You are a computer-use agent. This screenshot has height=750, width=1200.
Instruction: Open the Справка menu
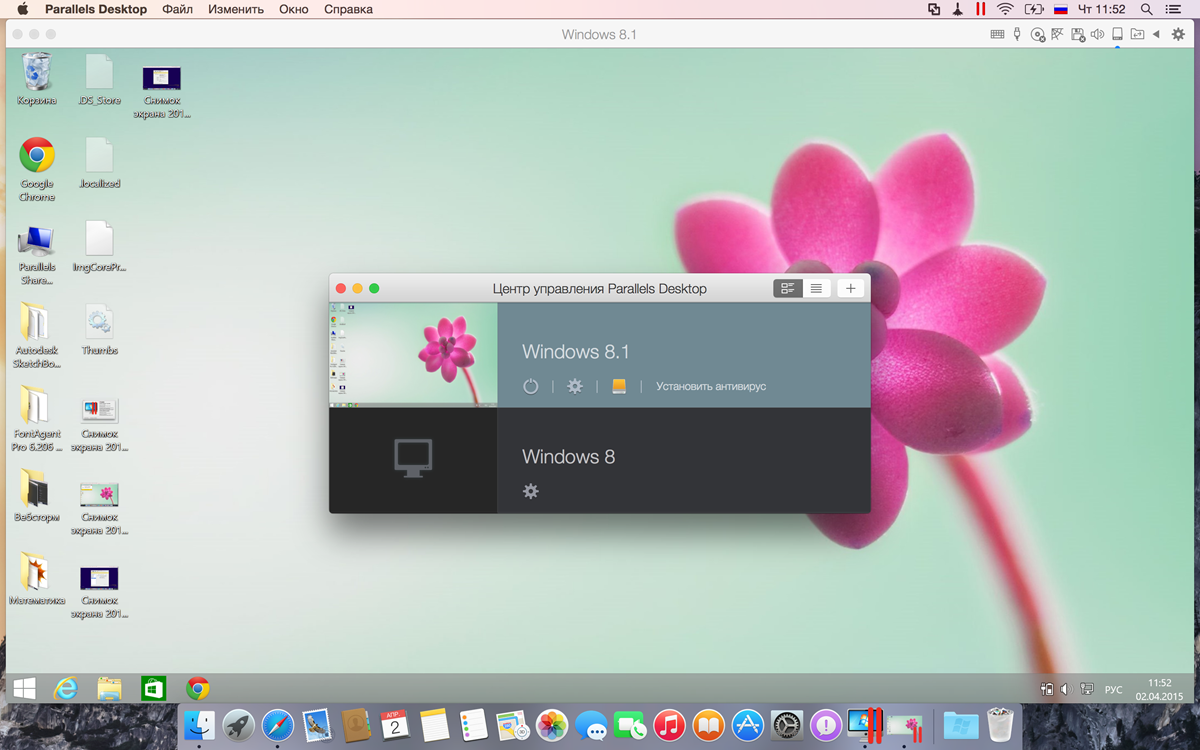(x=348, y=9)
